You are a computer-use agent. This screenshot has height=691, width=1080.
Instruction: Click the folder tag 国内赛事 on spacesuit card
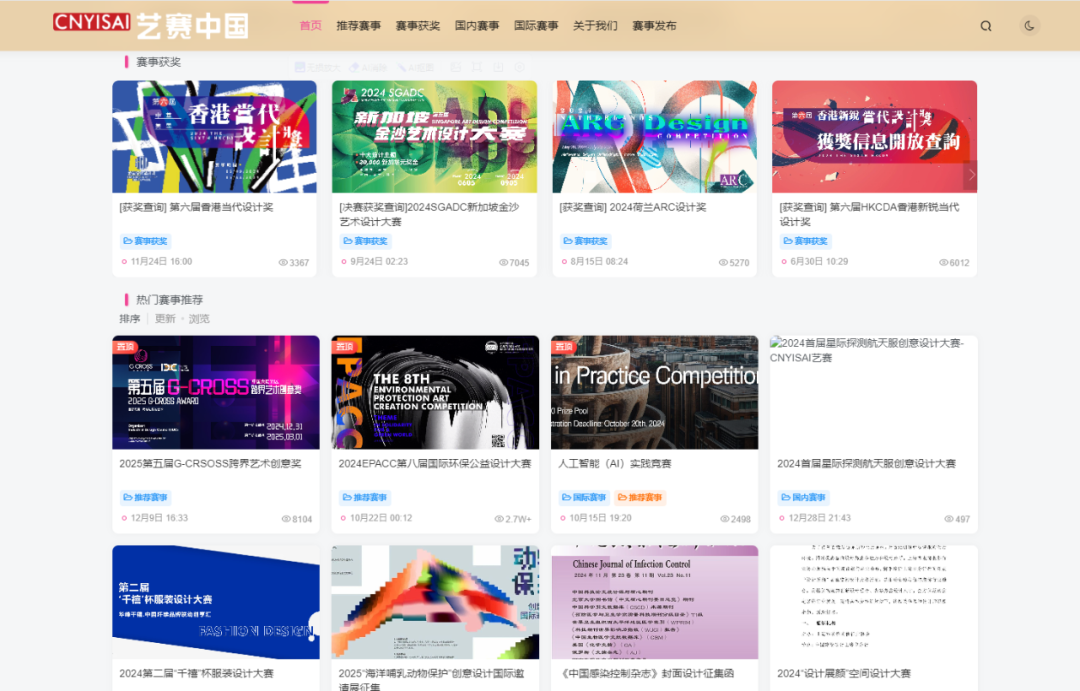click(805, 497)
